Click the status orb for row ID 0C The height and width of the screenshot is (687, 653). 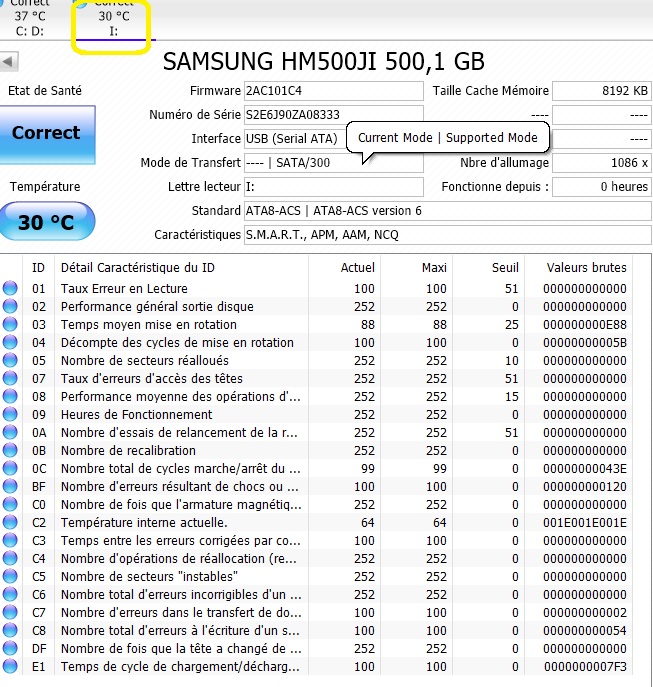[x=10, y=468]
